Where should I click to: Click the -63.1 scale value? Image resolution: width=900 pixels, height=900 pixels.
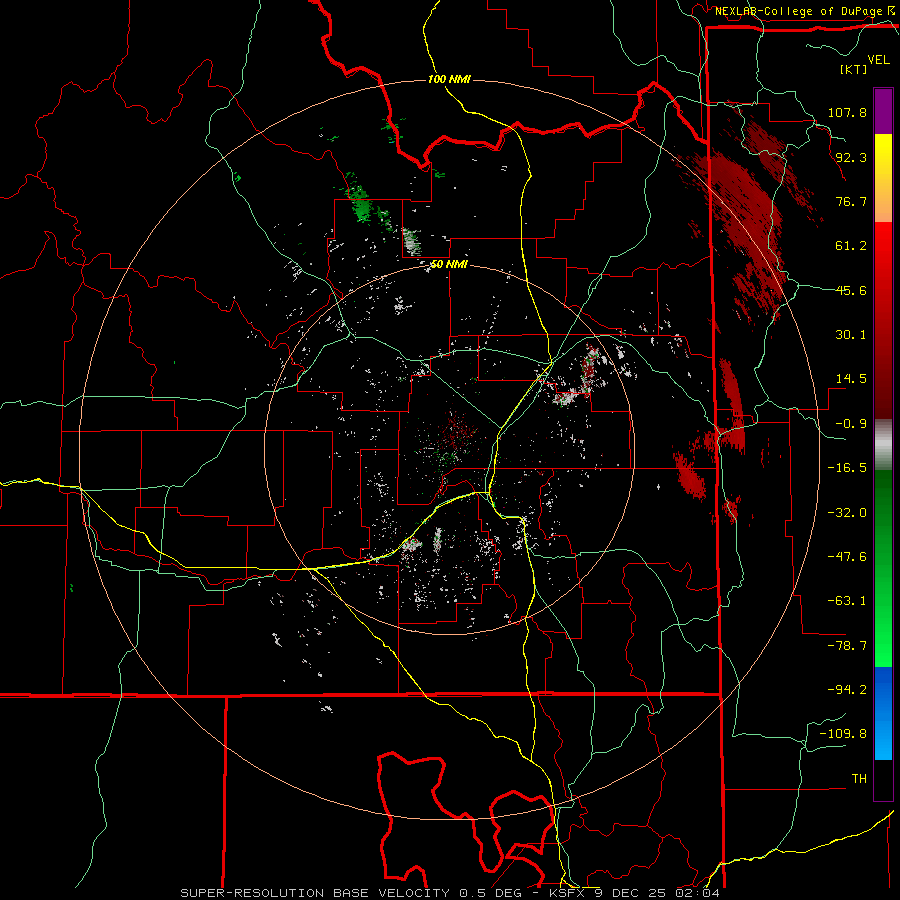[x=847, y=601]
